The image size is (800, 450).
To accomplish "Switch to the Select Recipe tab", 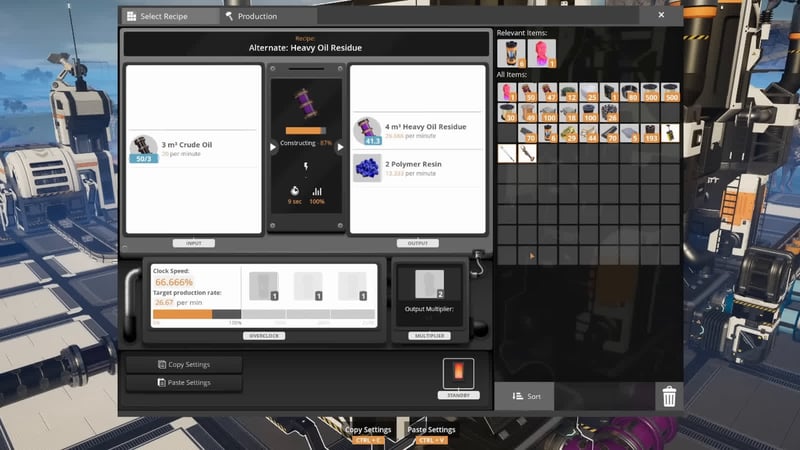I will click(x=170, y=16).
